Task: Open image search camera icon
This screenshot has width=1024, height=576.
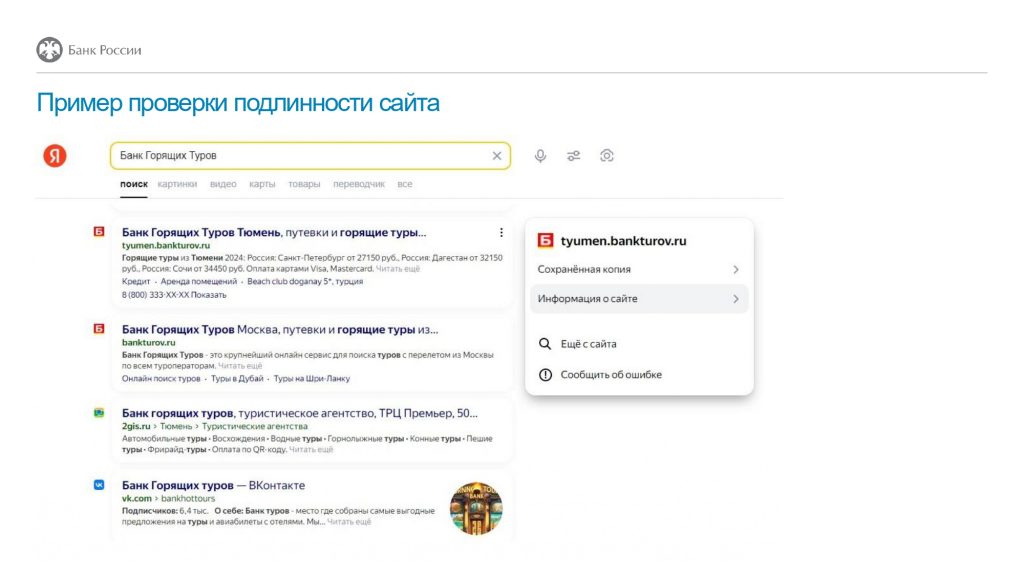Action: [607, 155]
